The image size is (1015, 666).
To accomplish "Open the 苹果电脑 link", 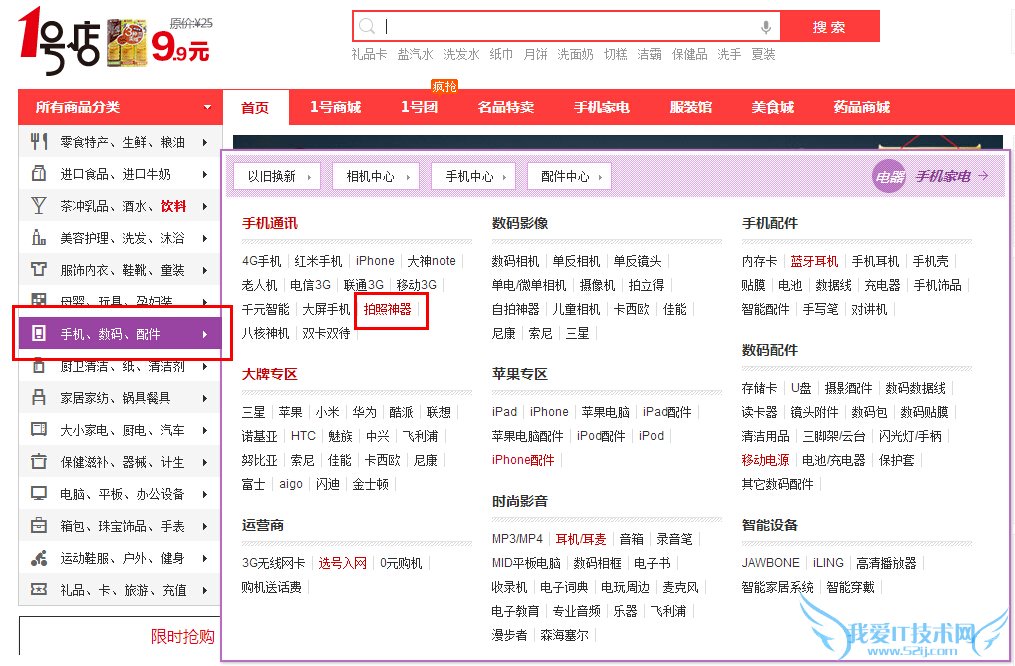I will [x=605, y=412].
